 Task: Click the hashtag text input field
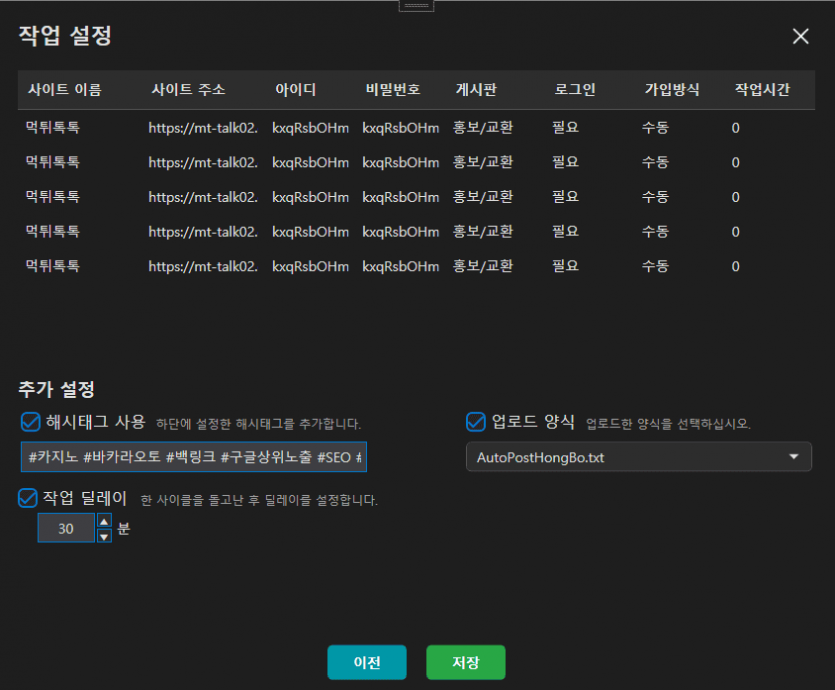[193, 457]
